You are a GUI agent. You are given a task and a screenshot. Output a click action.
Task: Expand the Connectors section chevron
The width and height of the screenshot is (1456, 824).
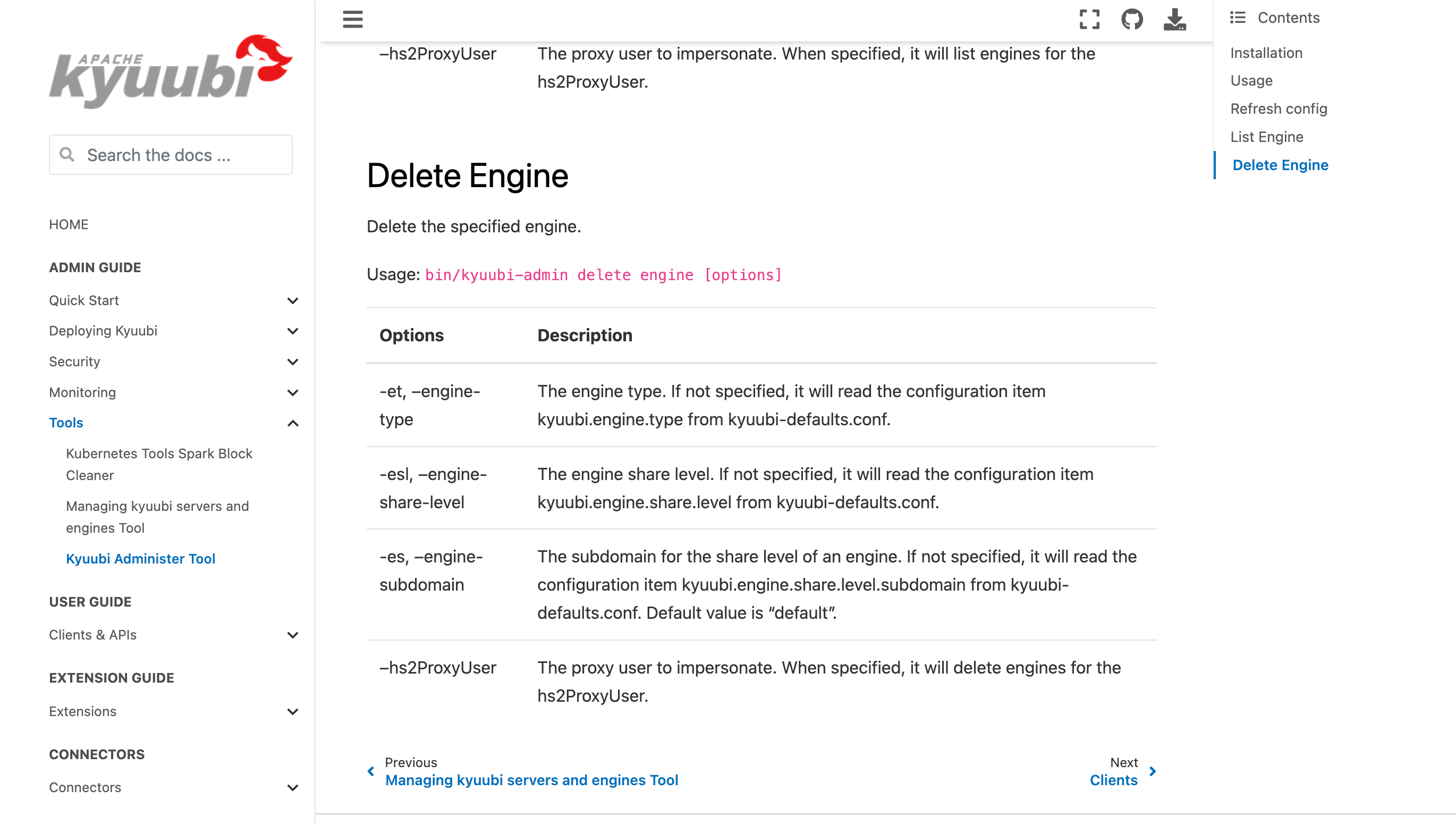[292, 787]
